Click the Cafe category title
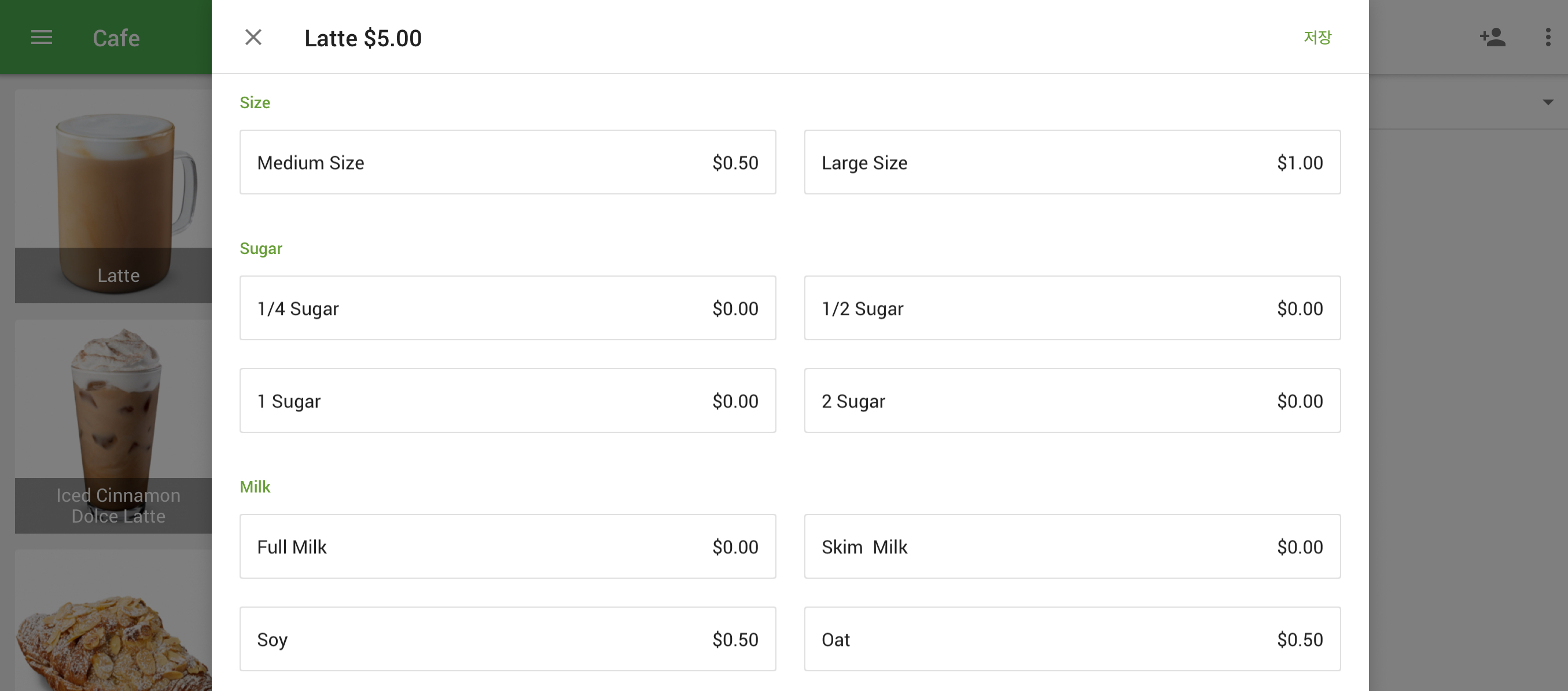This screenshot has width=1568, height=691. (116, 38)
